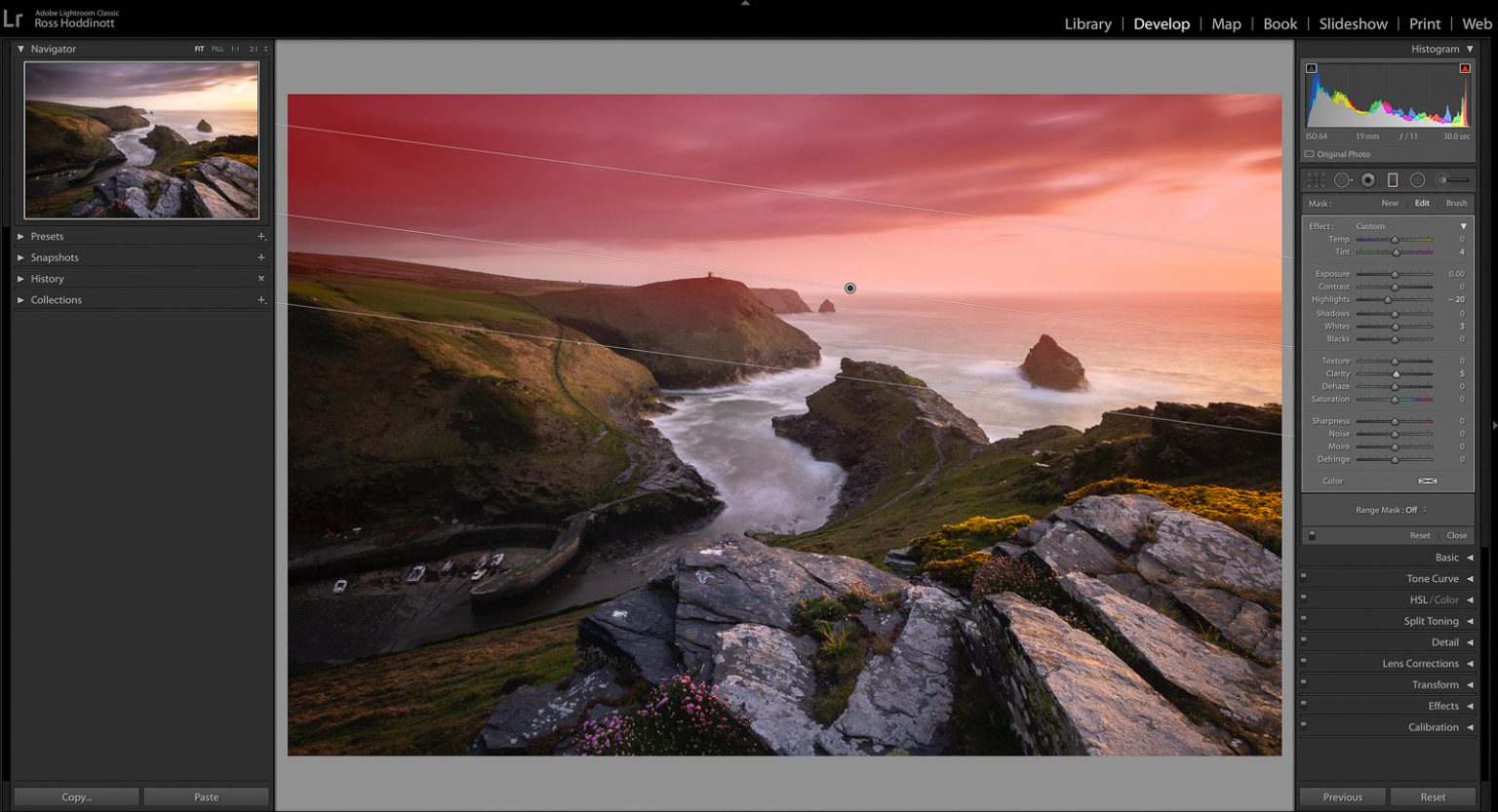This screenshot has height=812, width=1498.
Task: Open the mask Color swatch picker
Action: 1428,481
